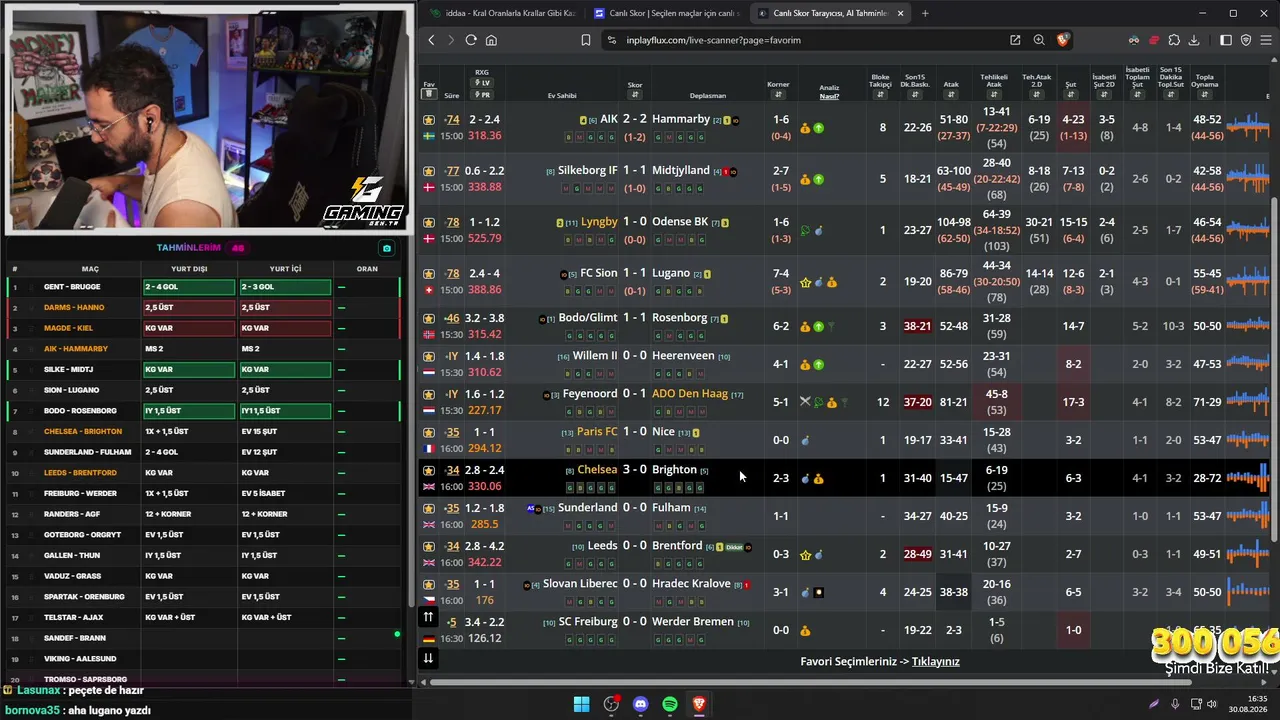This screenshot has width=1280, height=720.
Task: Unfavorite the Silkeborg IF - Midtjylland star
Action: click(429, 171)
